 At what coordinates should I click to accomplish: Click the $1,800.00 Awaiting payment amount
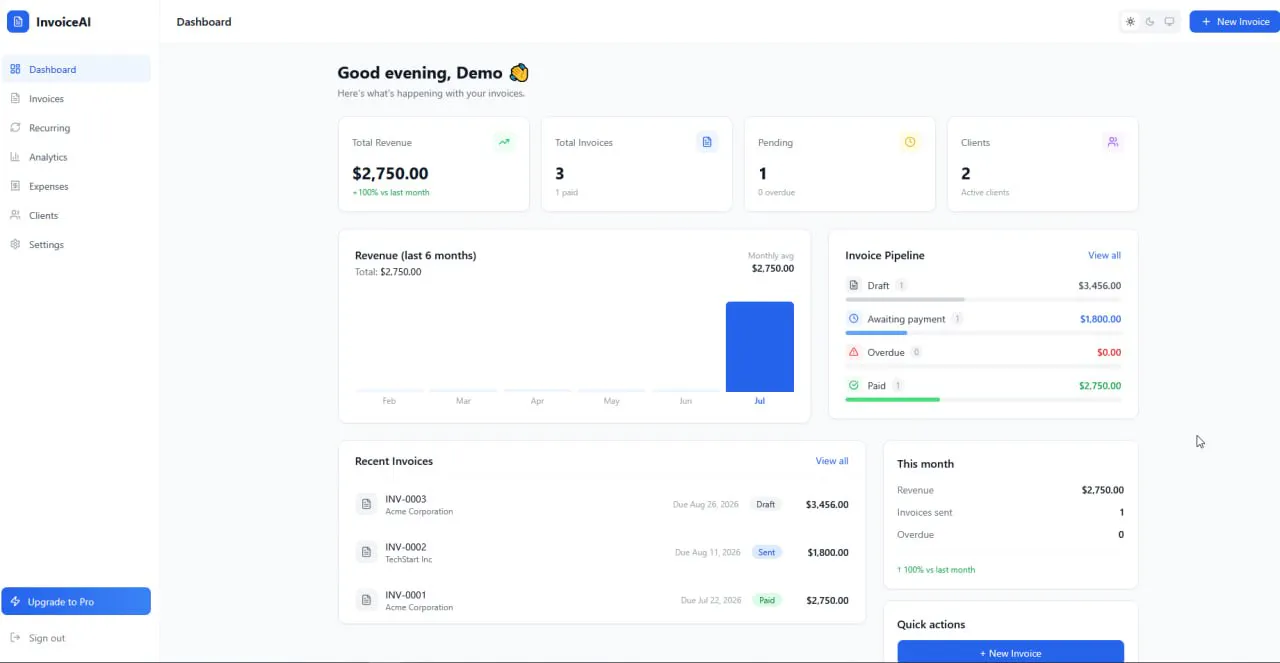(x=1100, y=319)
